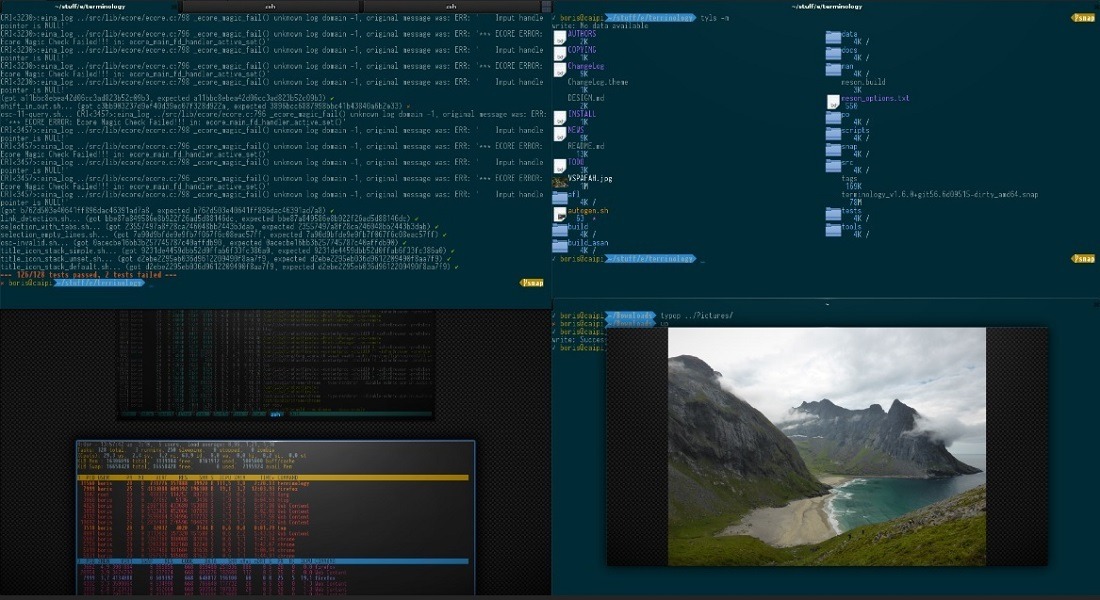Select the TODO file icon
Screen dimensions: 1100x600
pyautogui.click(x=559, y=165)
